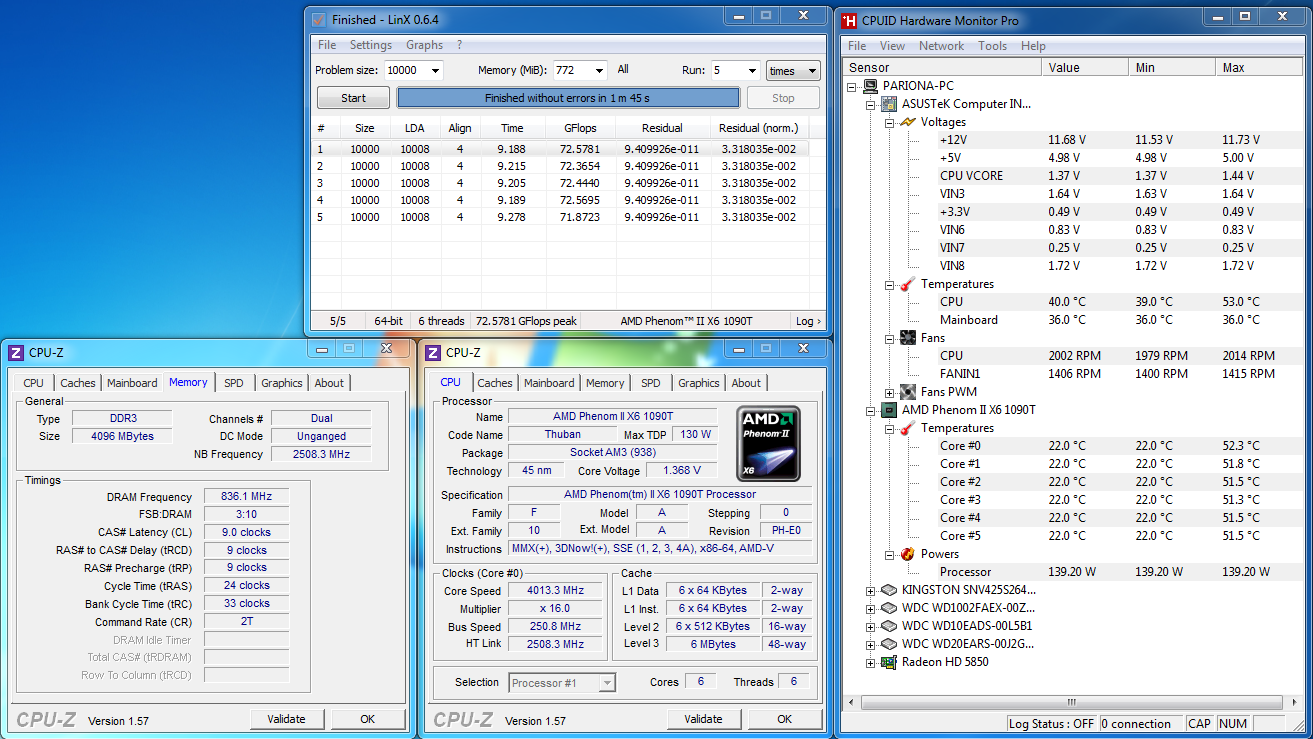Screen dimensions: 1313x739
Task: Open the Memory (MiB) dropdown
Action: (598, 71)
